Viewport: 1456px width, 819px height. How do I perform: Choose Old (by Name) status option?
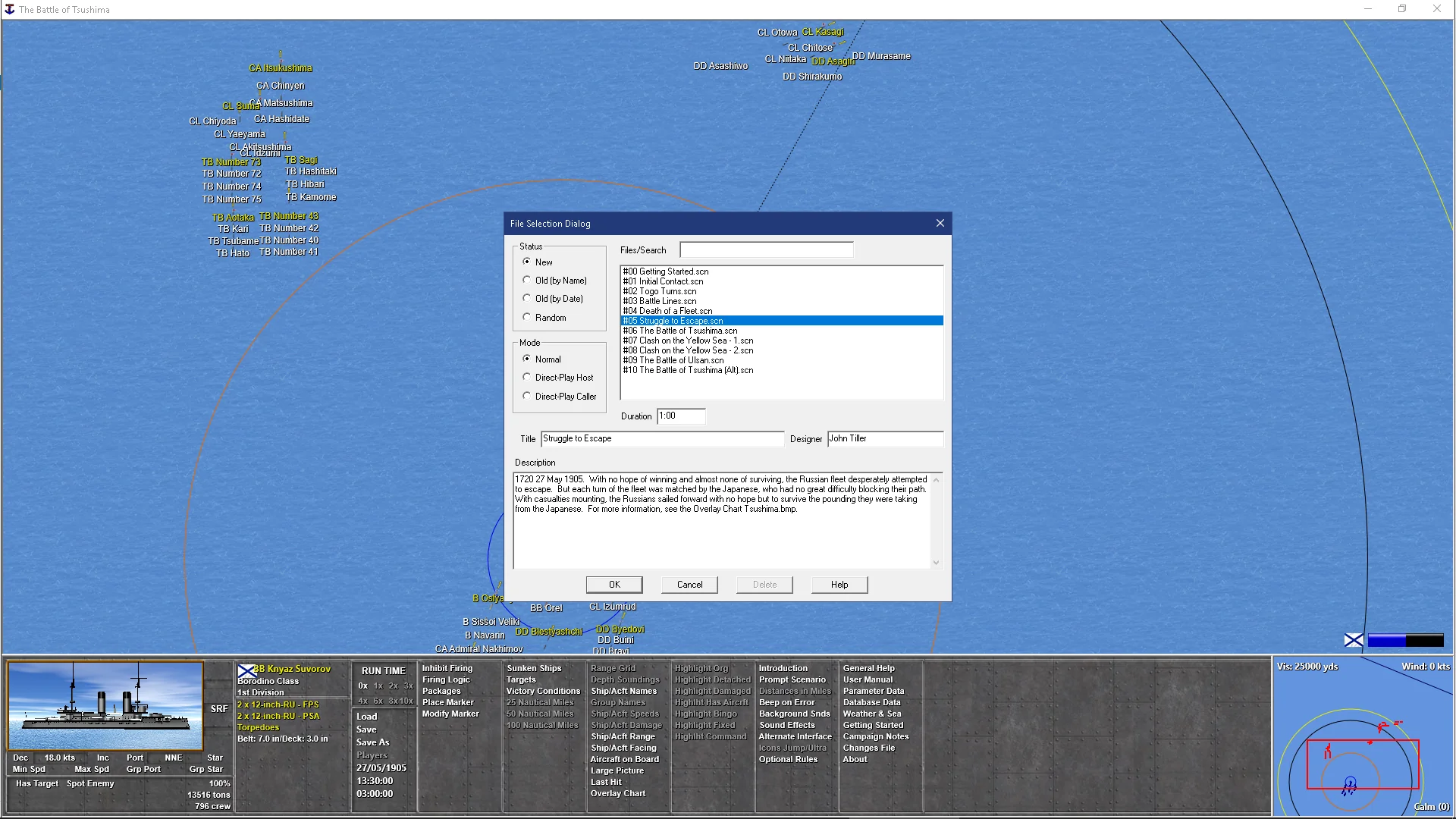(527, 280)
